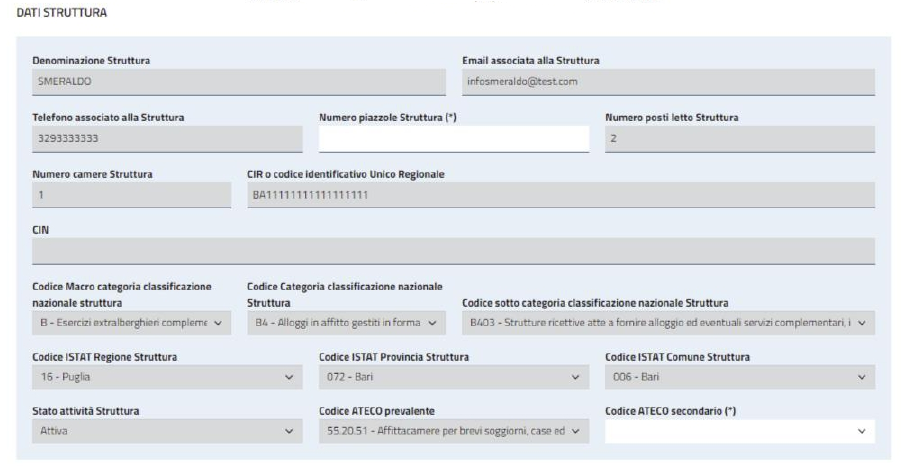Click the chevron arrow of Macro categoria
The width and height of the screenshot is (917, 475).
pyautogui.click(x=218, y=323)
